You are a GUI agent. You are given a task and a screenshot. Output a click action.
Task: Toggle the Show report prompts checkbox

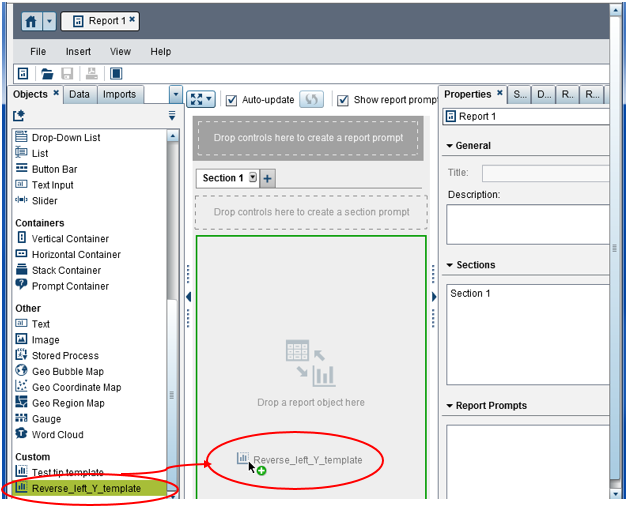(343, 100)
